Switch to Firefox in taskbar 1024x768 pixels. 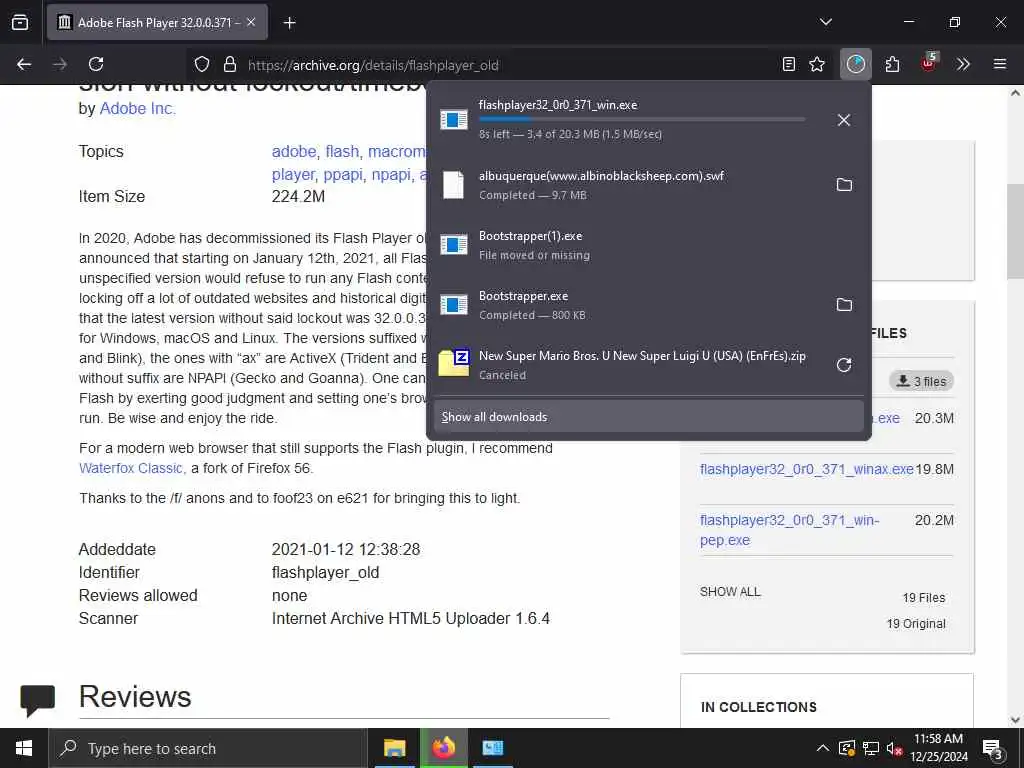(443, 748)
